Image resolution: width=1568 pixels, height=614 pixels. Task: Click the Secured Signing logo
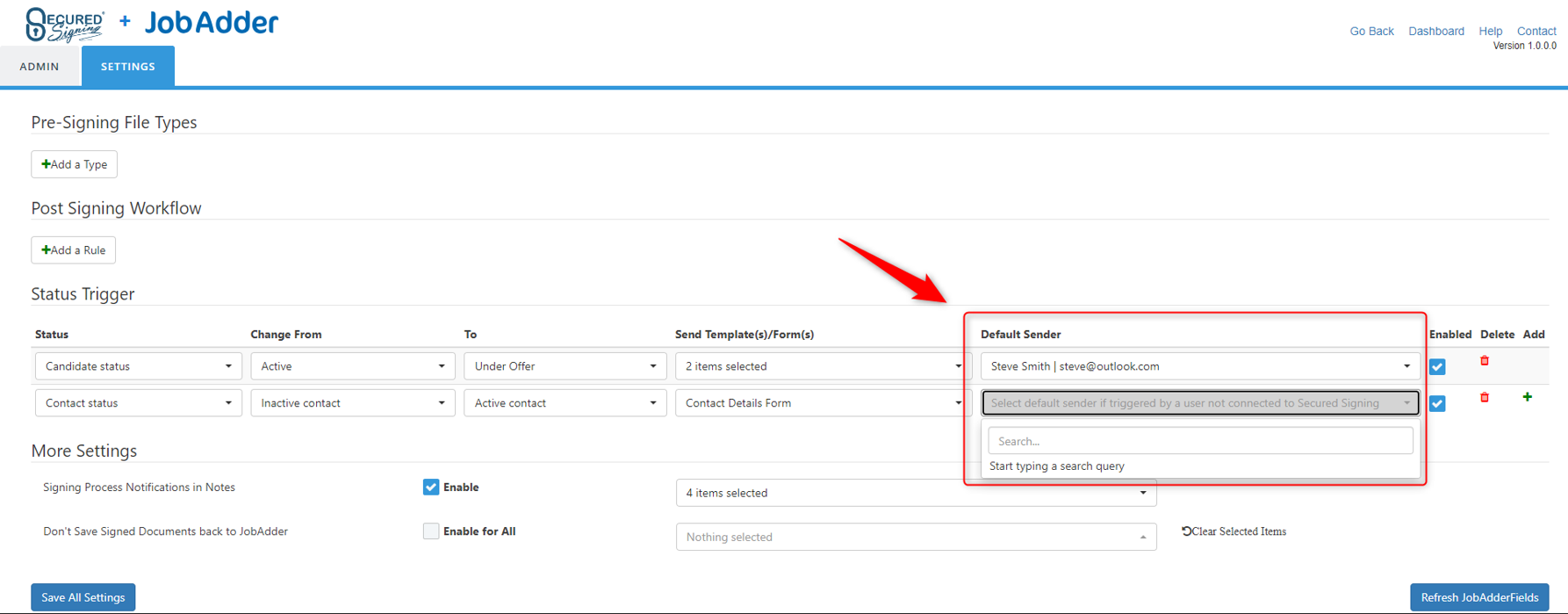click(x=65, y=24)
